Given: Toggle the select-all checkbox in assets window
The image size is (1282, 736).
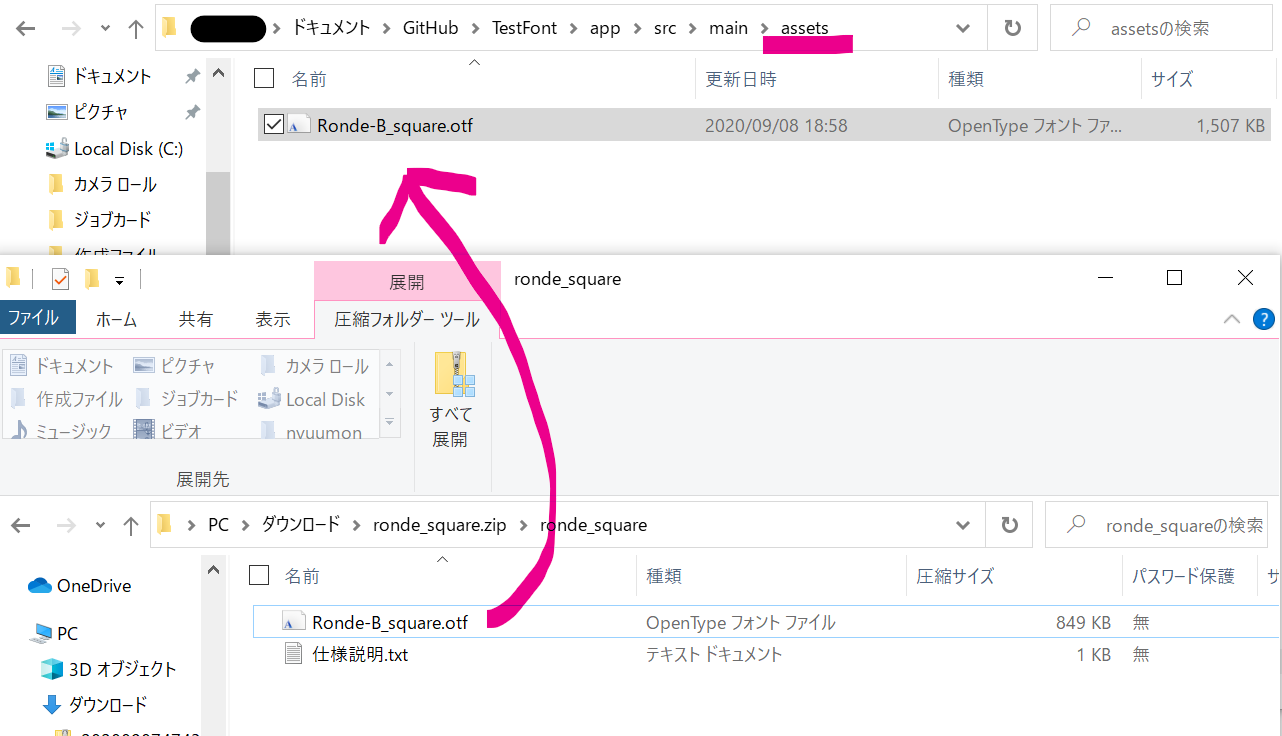Looking at the screenshot, I should [264, 78].
